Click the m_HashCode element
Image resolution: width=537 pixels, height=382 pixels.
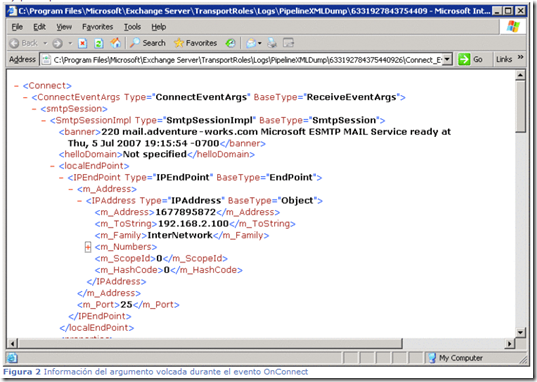[x=168, y=270]
